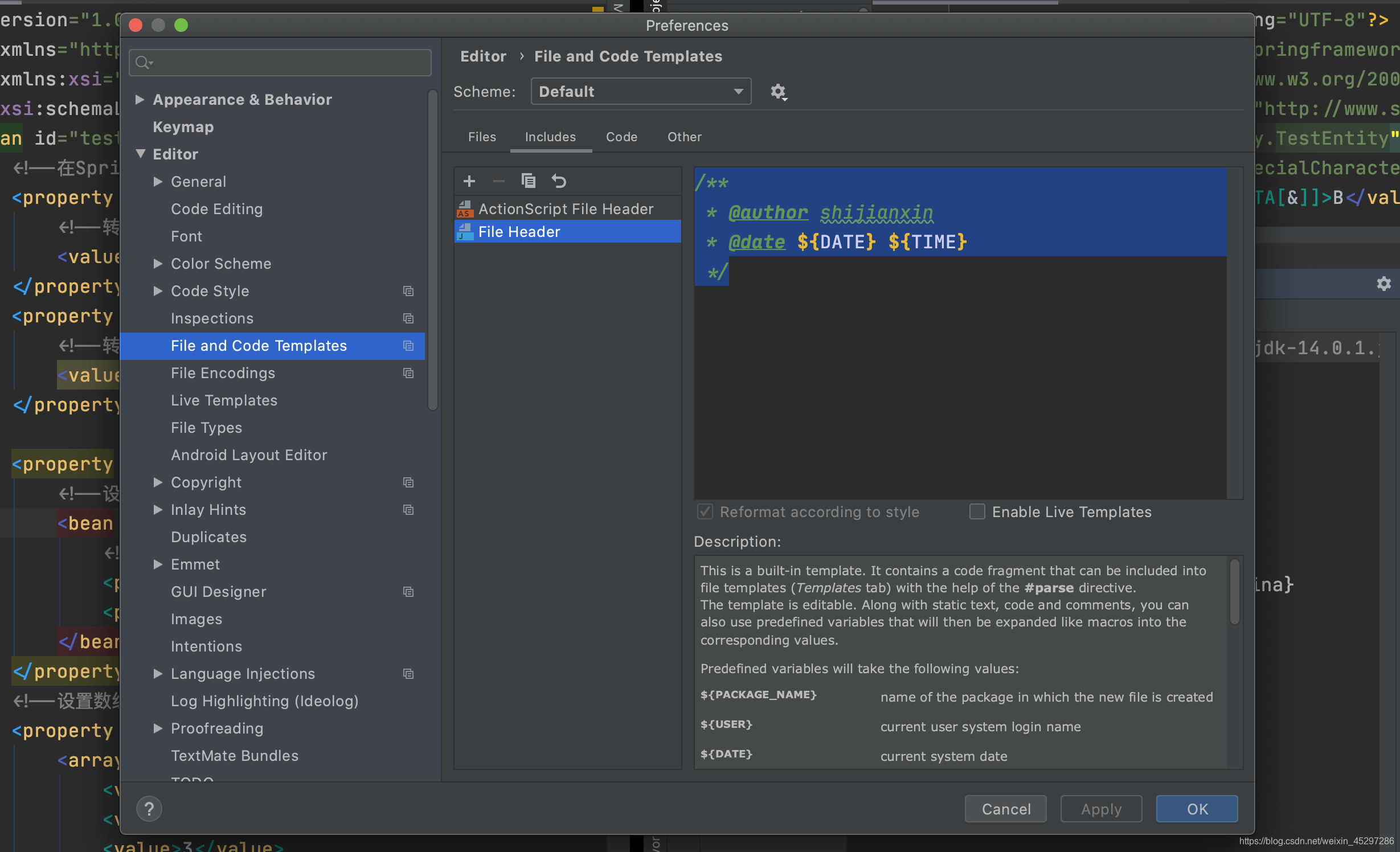This screenshot has height=852, width=1400.
Task: Open TextMate Bundles settings
Action: [235, 756]
